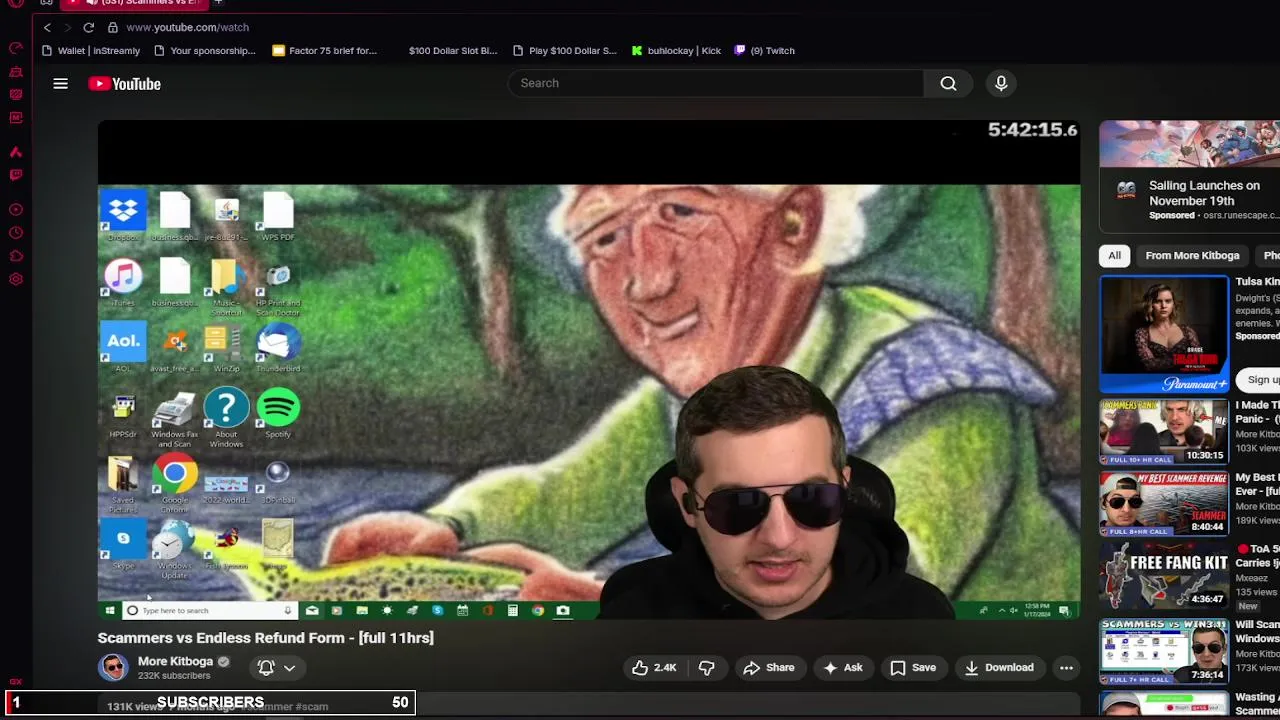Click the AOL desktop icon in video

[123, 347]
